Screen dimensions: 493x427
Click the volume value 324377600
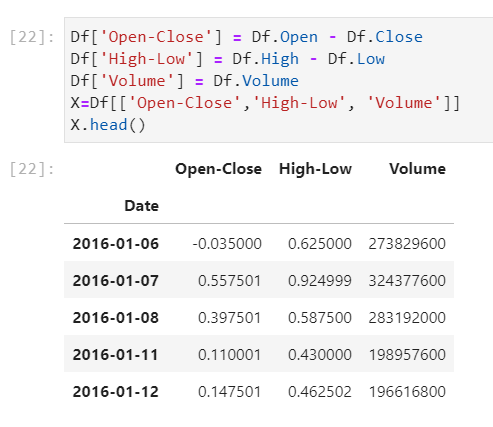pos(407,281)
